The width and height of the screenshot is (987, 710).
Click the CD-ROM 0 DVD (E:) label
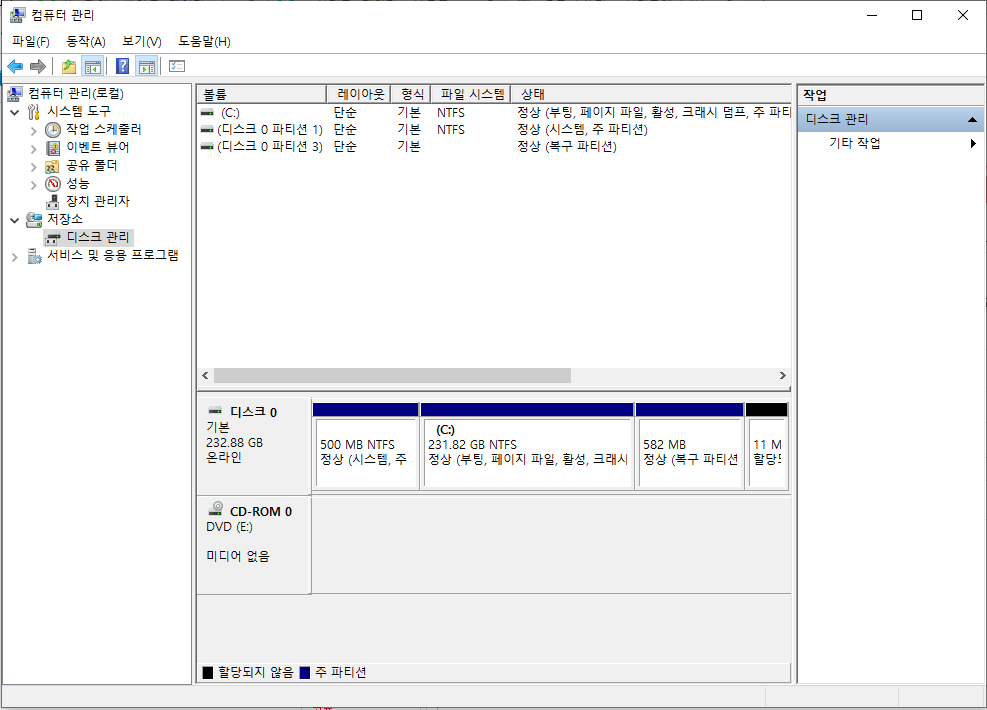point(254,545)
